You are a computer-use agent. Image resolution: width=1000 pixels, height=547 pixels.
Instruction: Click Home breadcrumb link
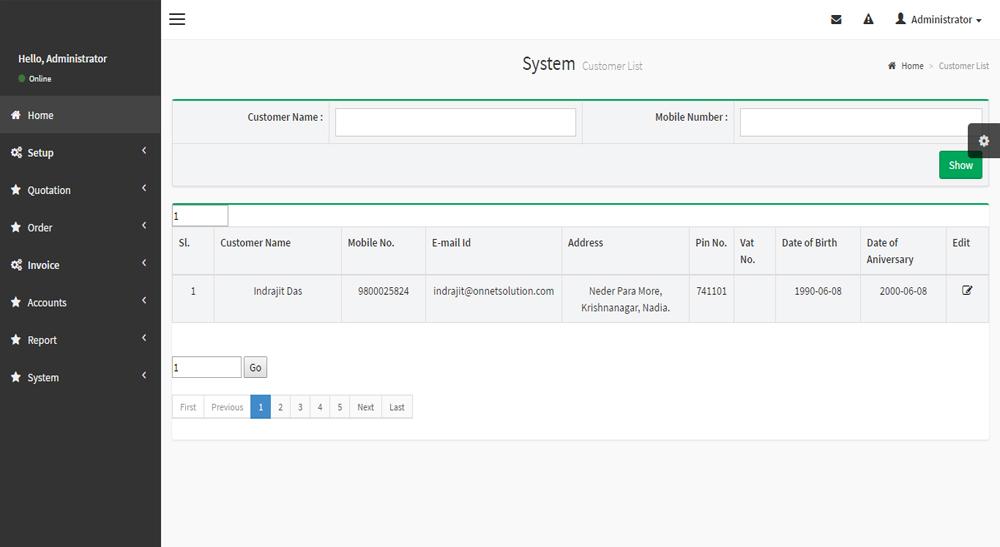[x=912, y=66]
